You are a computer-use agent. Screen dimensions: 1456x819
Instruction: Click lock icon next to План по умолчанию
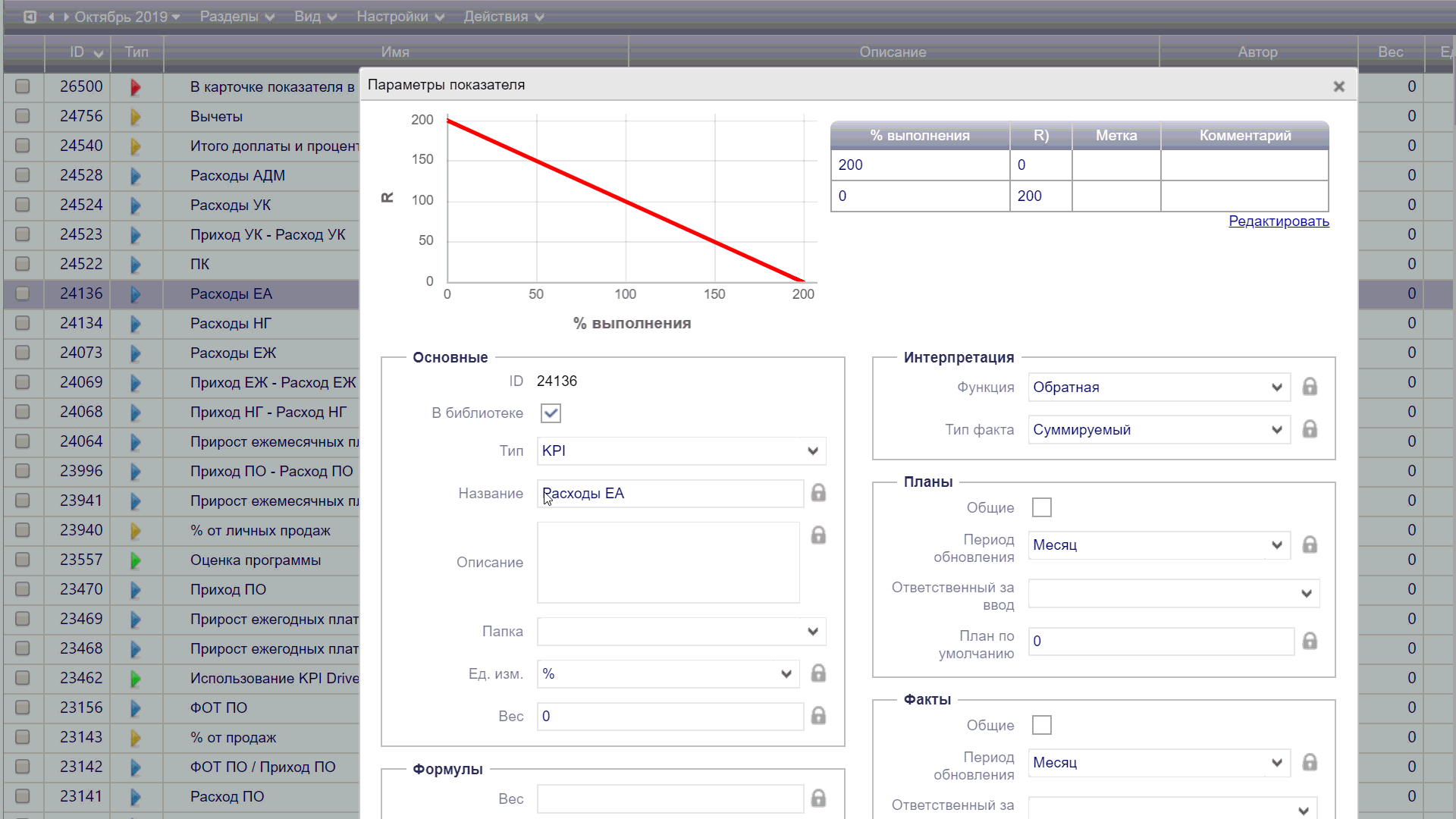[1310, 642]
